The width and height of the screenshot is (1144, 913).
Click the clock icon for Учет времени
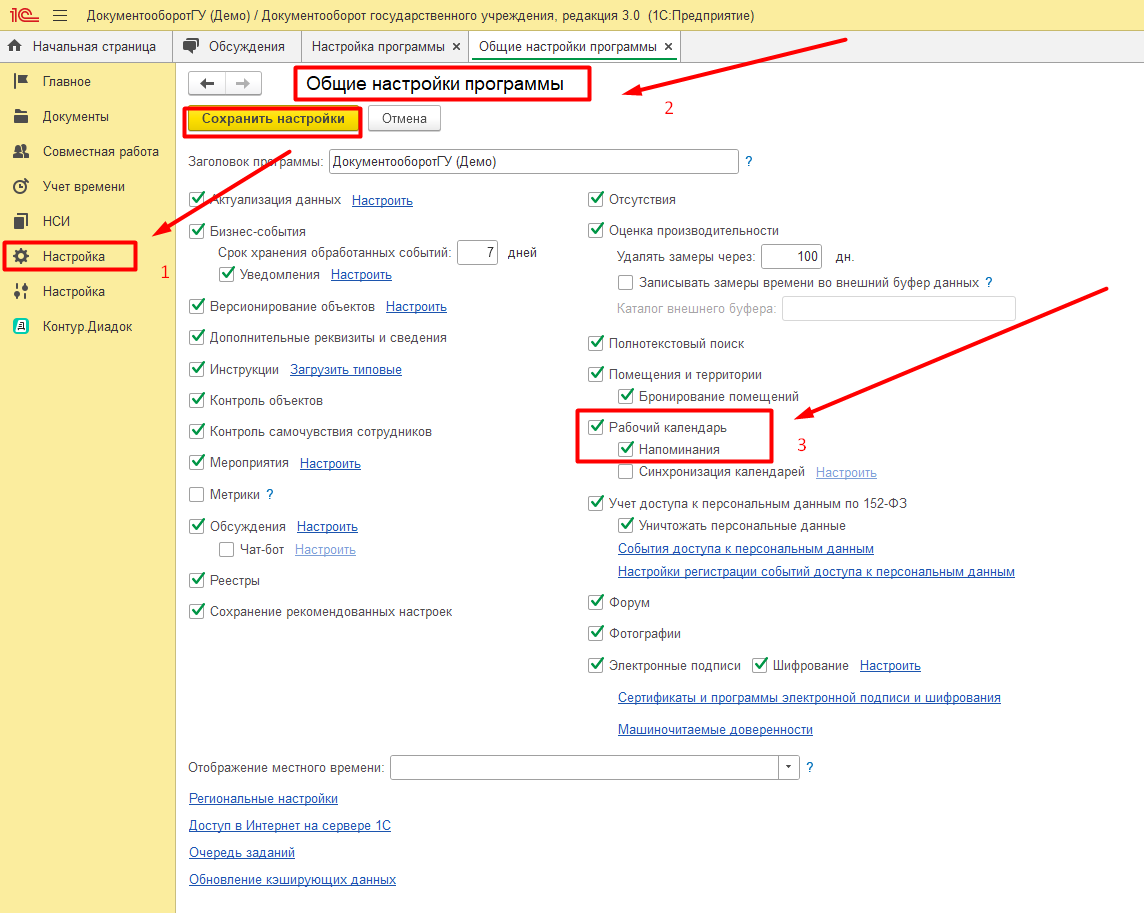coord(21,186)
